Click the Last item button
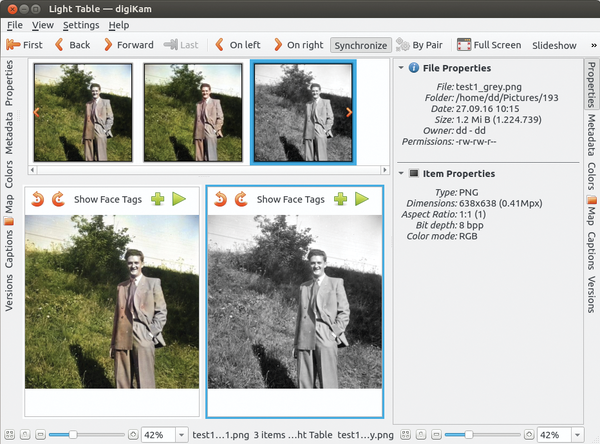Screen dimensions: 600x444 [x=181, y=45]
